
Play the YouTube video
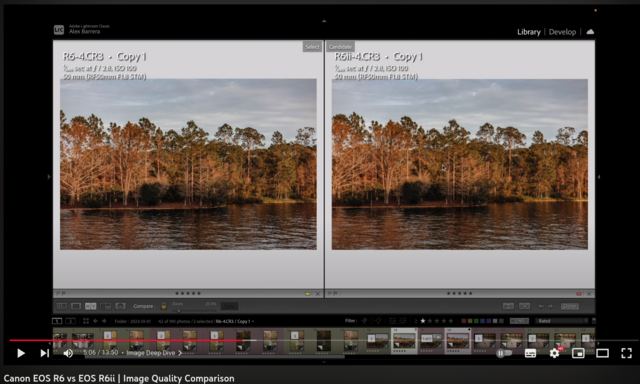click(21, 353)
